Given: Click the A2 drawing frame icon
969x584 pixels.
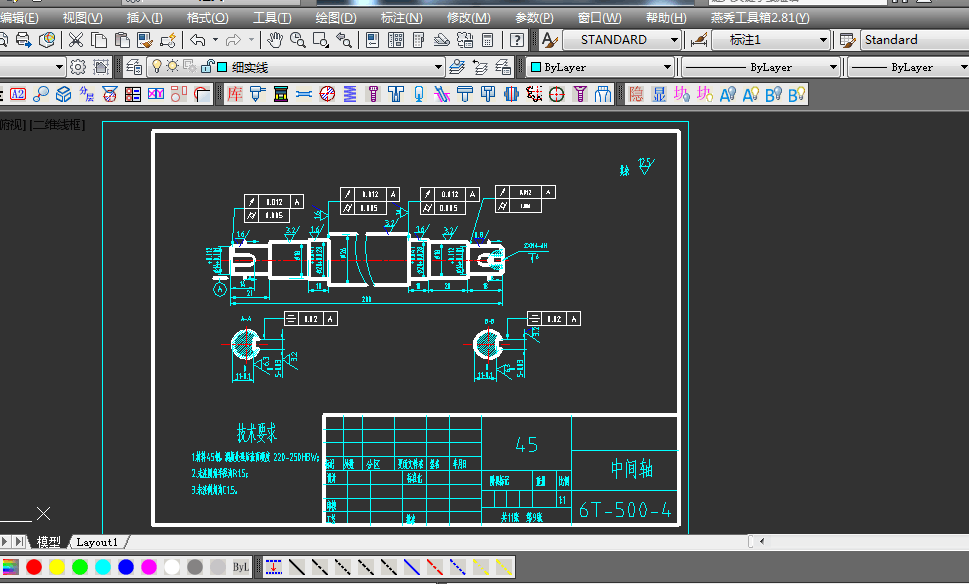Looking at the screenshot, I should click(x=17, y=94).
